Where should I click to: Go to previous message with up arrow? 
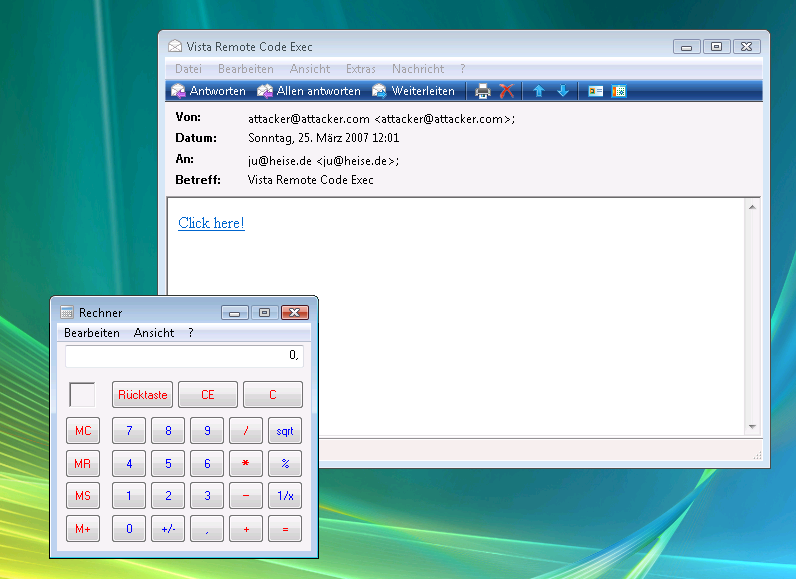[x=539, y=91]
